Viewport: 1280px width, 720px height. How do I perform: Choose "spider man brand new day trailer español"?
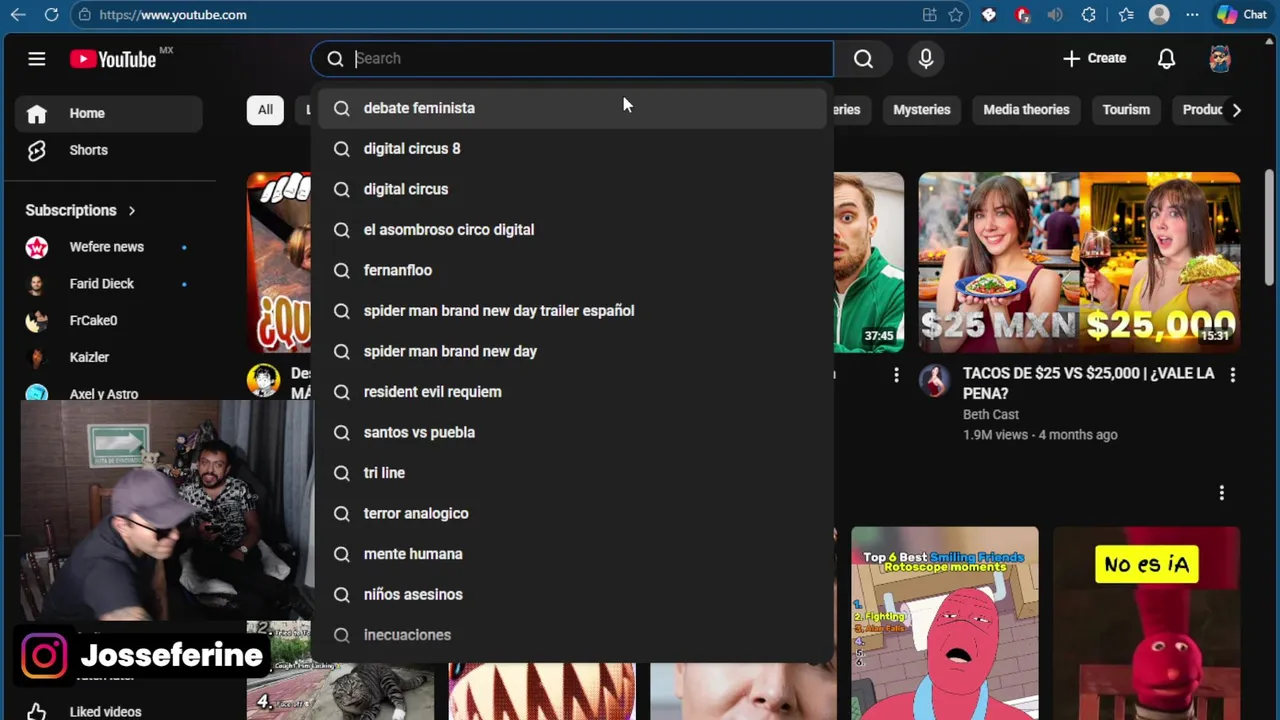tap(572, 311)
